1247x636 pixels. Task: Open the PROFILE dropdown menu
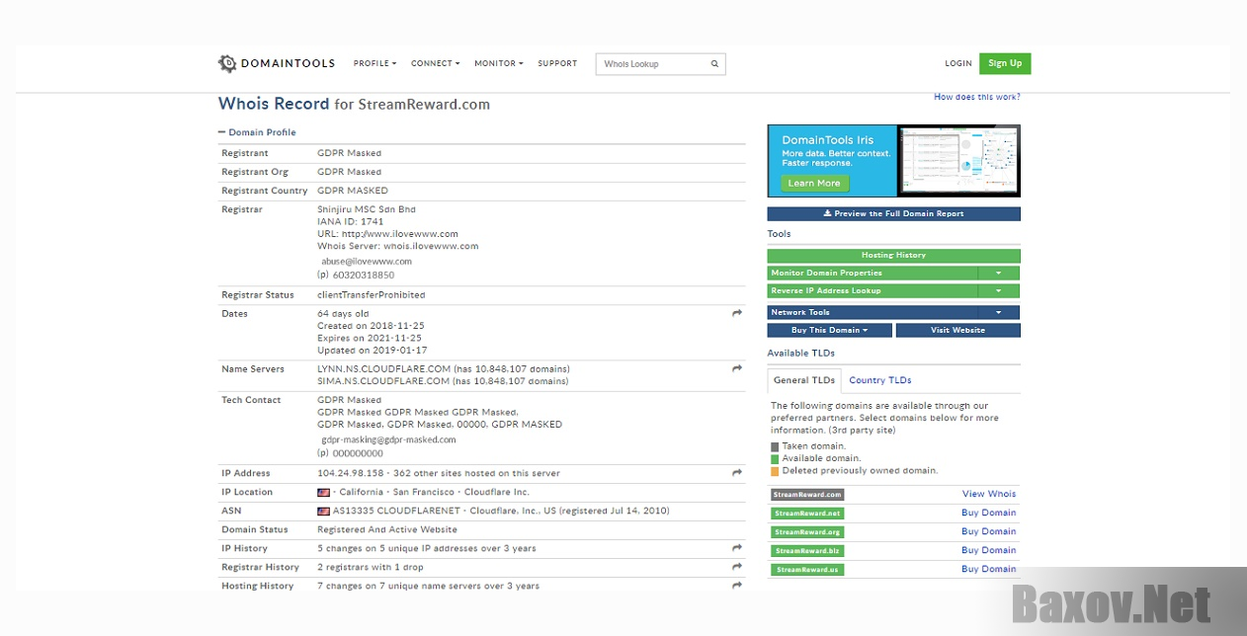pos(375,64)
